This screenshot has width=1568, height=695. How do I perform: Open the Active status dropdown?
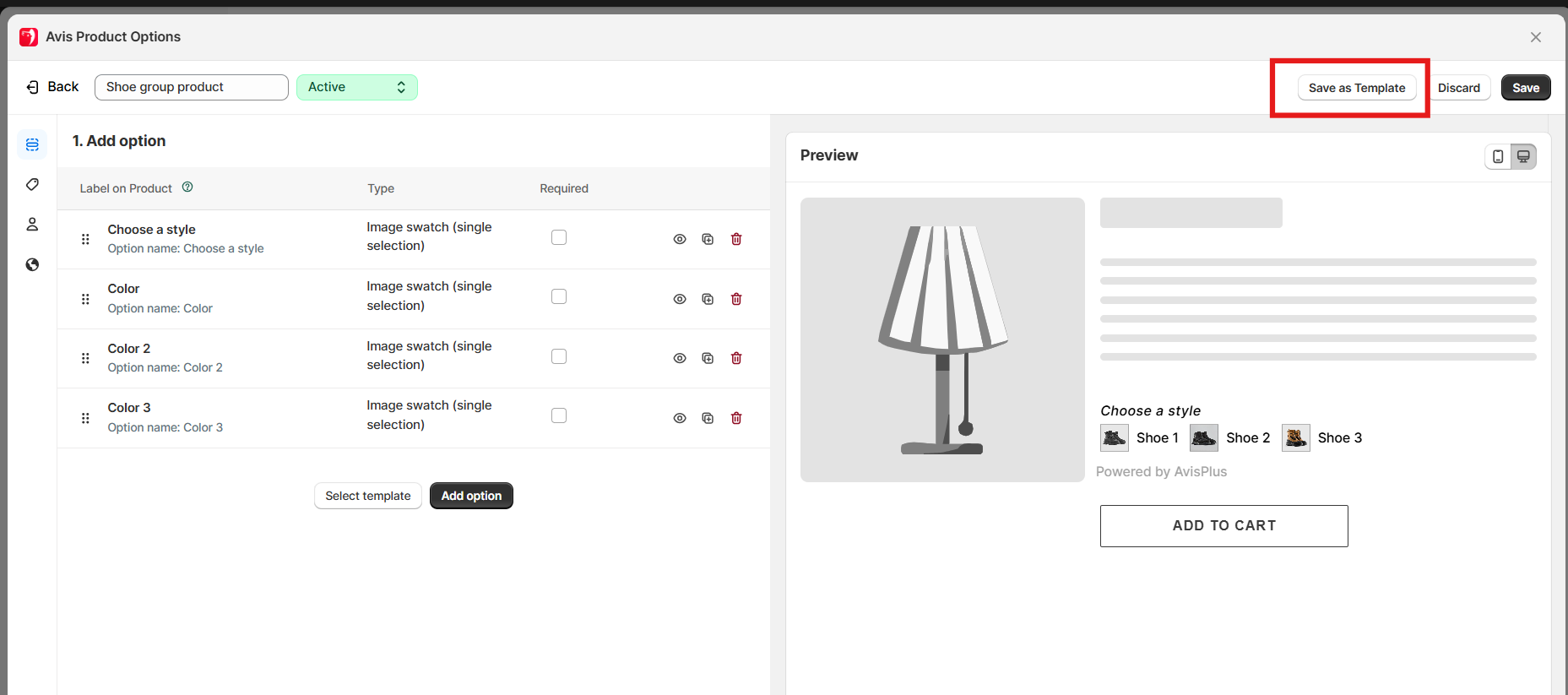click(356, 87)
